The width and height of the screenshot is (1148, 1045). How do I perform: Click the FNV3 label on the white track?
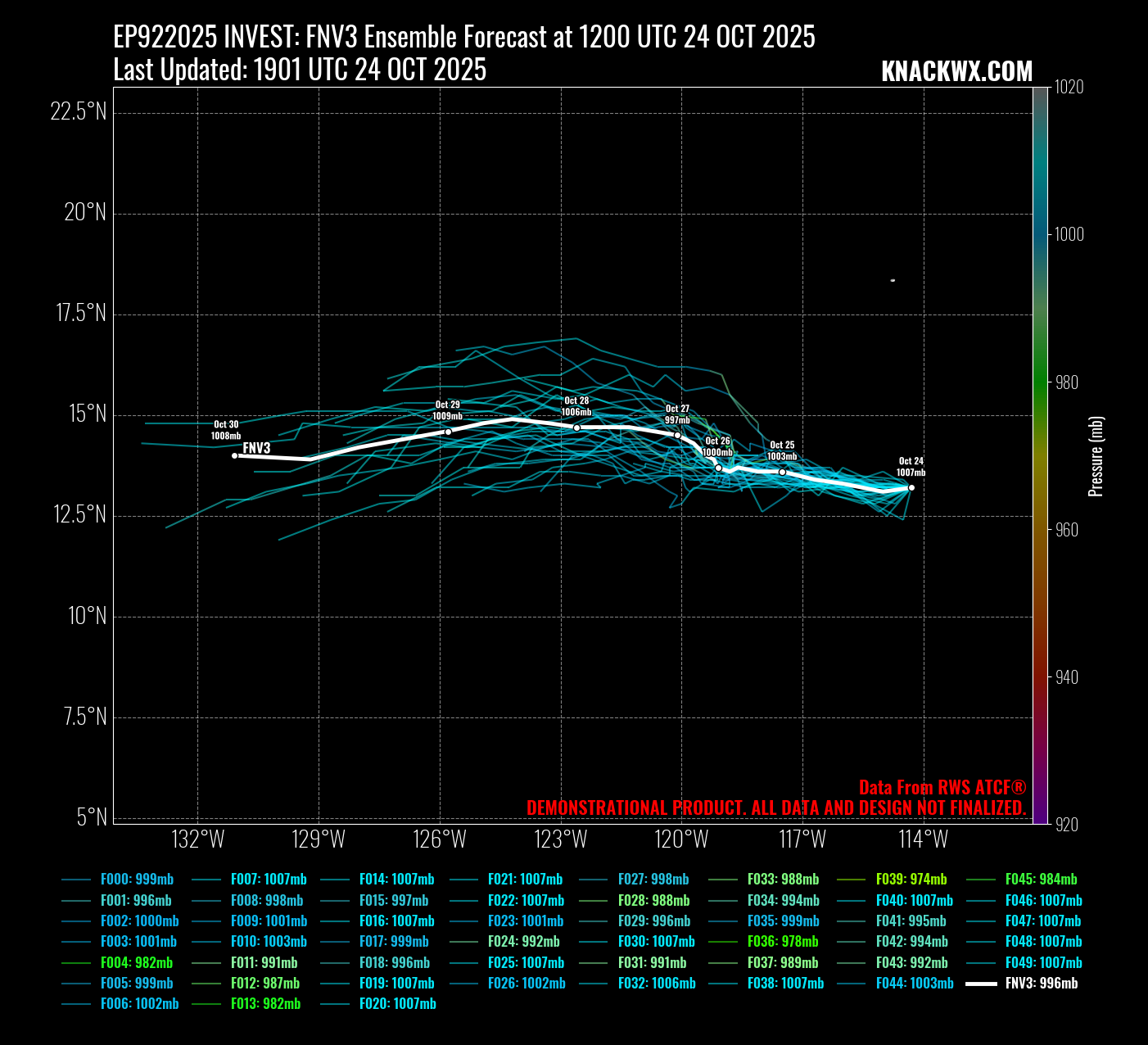tap(256, 448)
